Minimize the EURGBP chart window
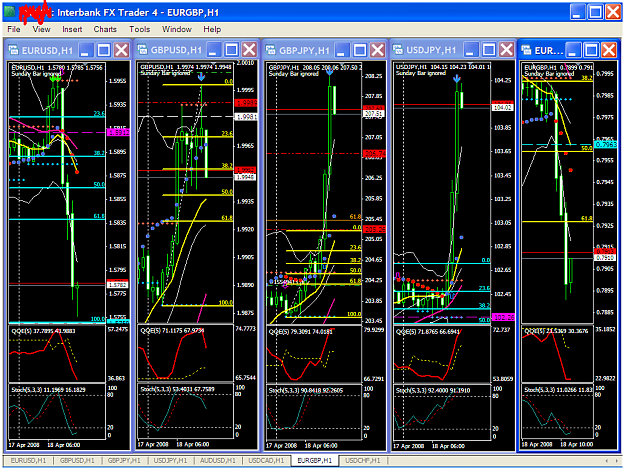 point(574,50)
